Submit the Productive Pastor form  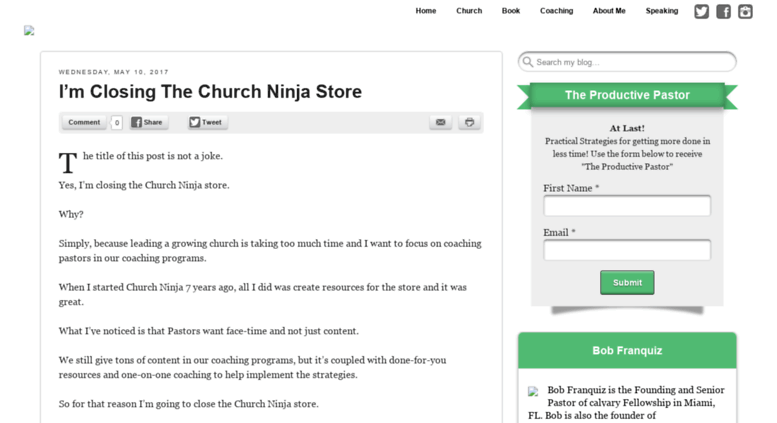[x=627, y=282]
